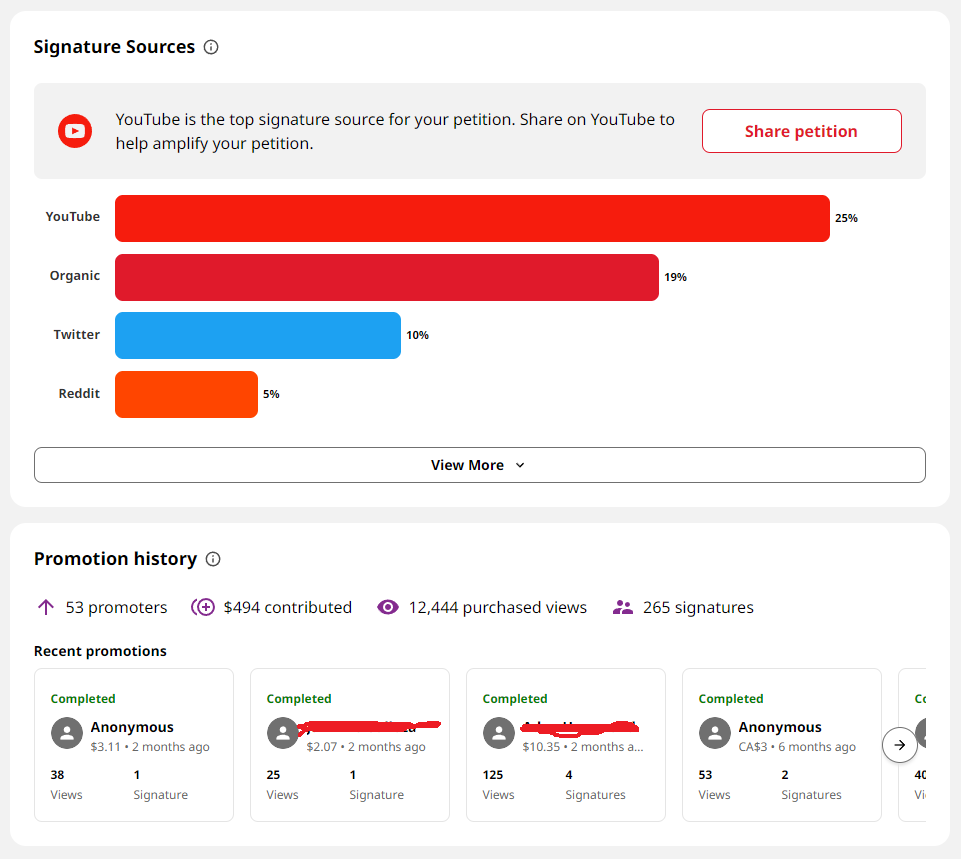Click the promoters up-arrow icon
This screenshot has width=961, height=859.
(46, 607)
